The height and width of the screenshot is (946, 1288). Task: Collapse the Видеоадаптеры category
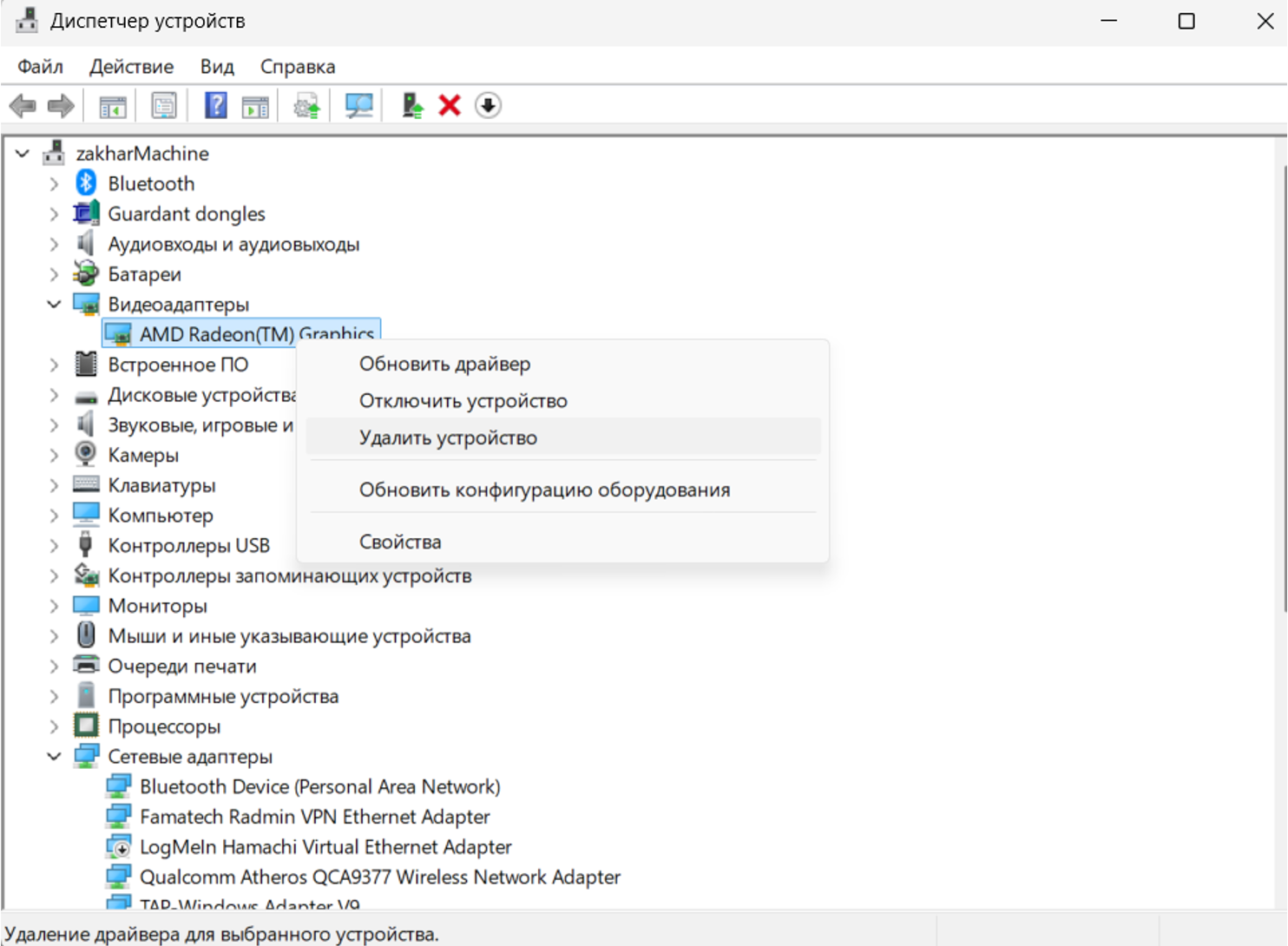(54, 305)
